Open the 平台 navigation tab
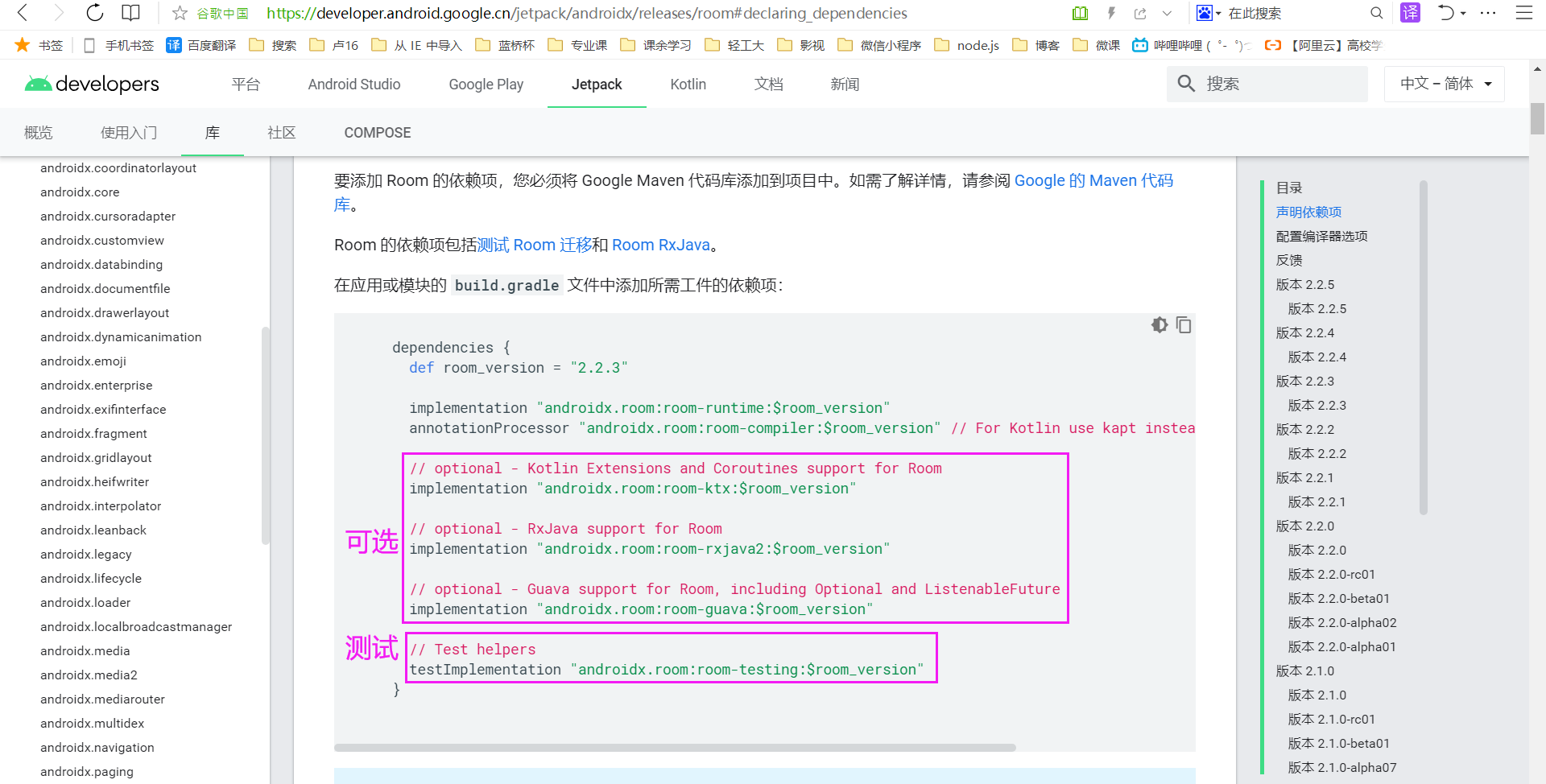 pyautogui.click(x=246, y=84)
